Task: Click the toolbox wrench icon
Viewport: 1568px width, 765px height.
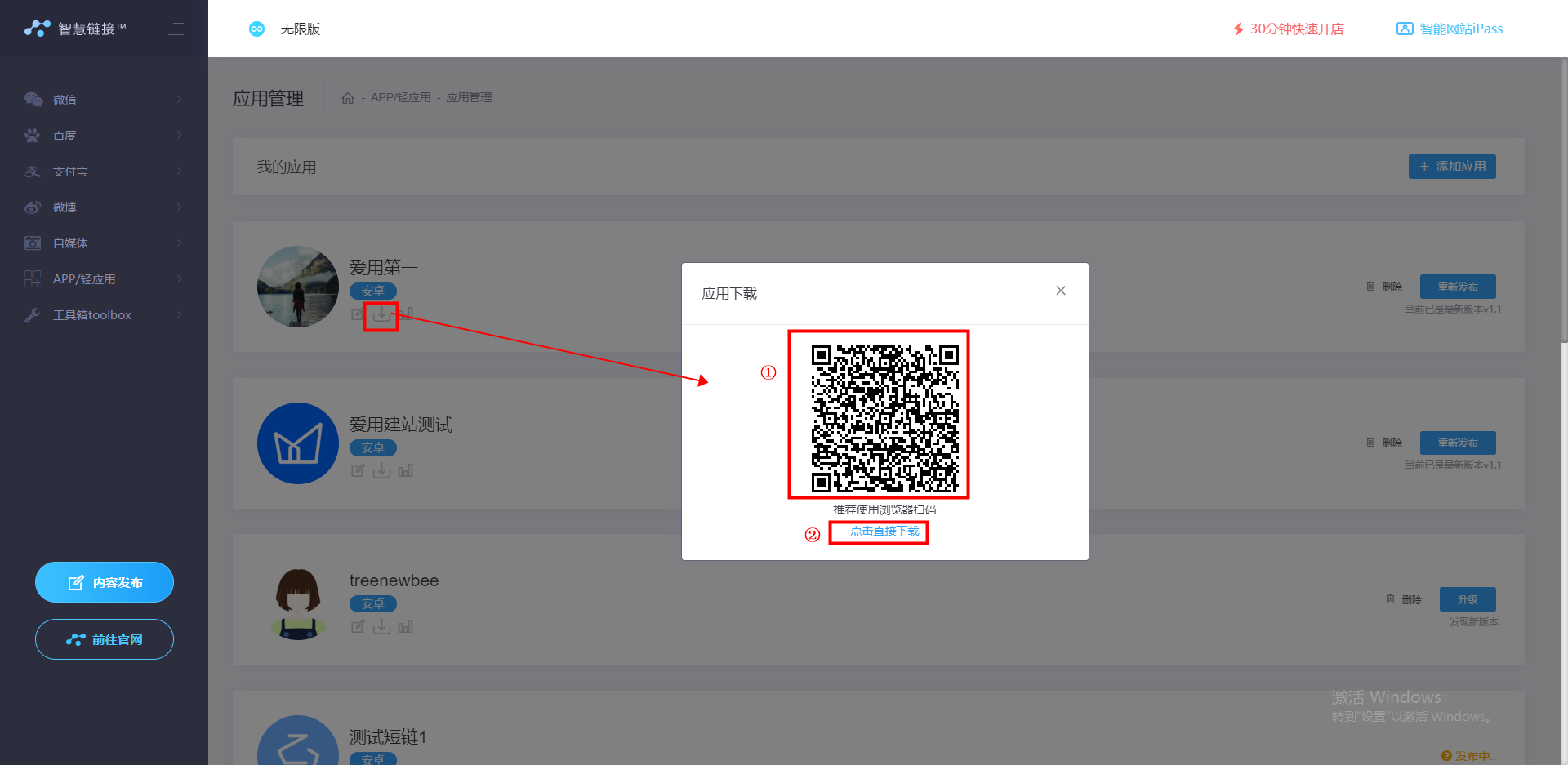Action: (33, 315)
